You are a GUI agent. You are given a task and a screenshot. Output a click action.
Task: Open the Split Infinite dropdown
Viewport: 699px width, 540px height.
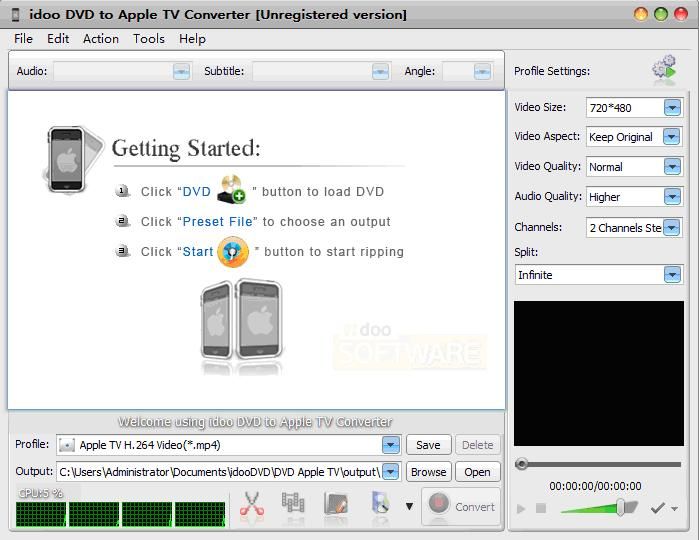click(672, 275)
